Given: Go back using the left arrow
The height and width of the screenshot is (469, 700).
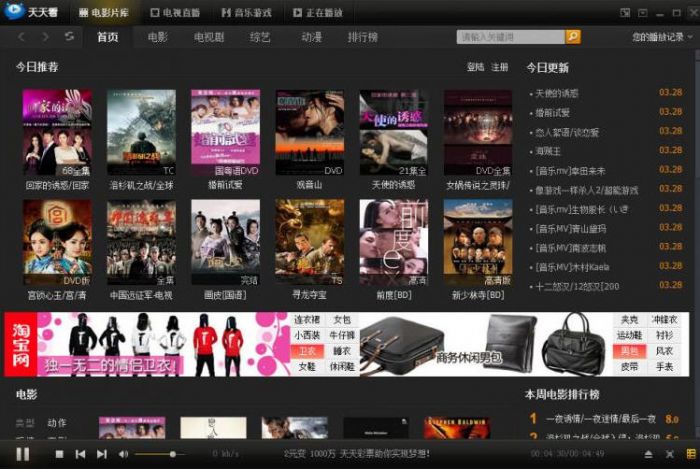Looking at the screenshot, I should coord(21,37).
